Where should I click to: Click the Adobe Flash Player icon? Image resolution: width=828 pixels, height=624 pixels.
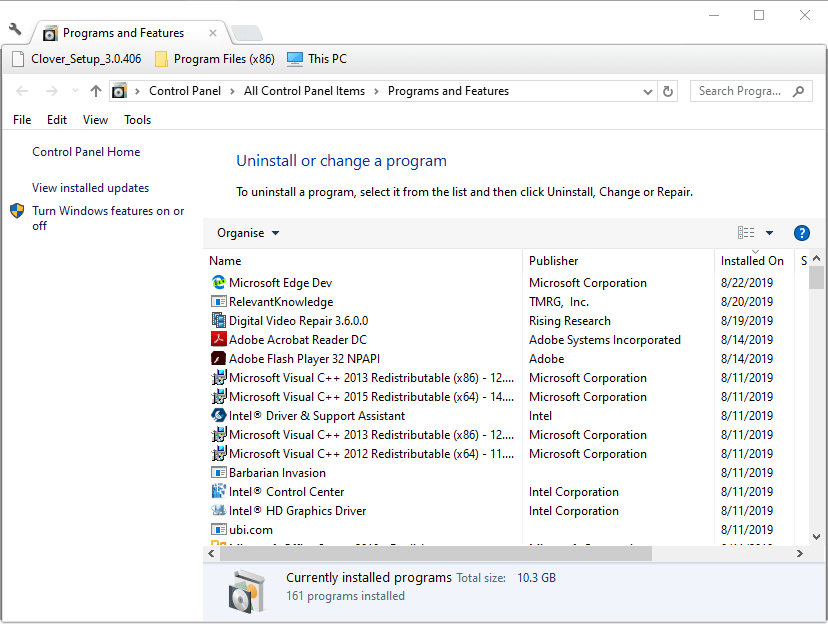219,359
